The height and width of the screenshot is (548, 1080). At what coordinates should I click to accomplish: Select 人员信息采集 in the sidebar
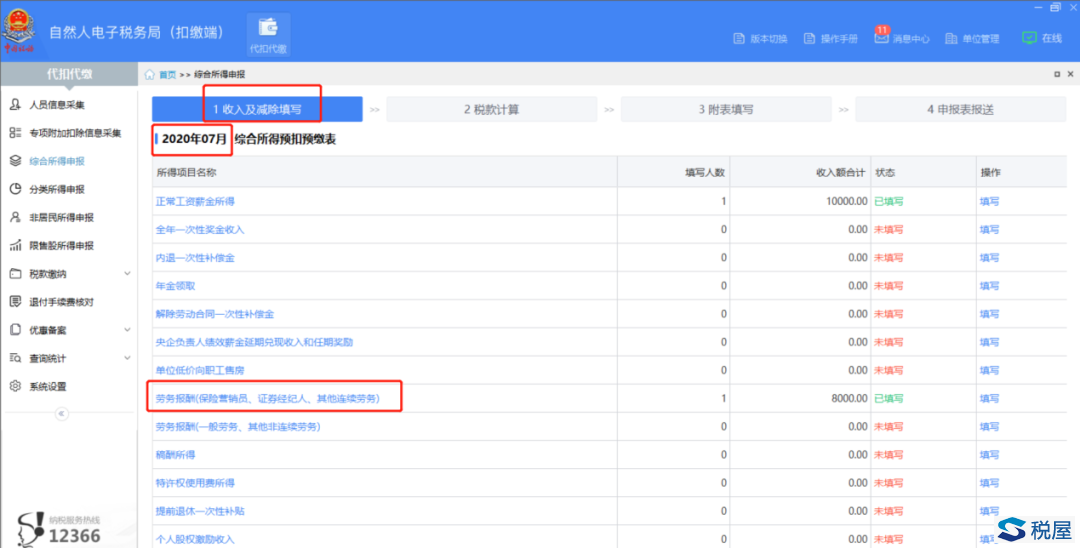[x=56, y=105]
